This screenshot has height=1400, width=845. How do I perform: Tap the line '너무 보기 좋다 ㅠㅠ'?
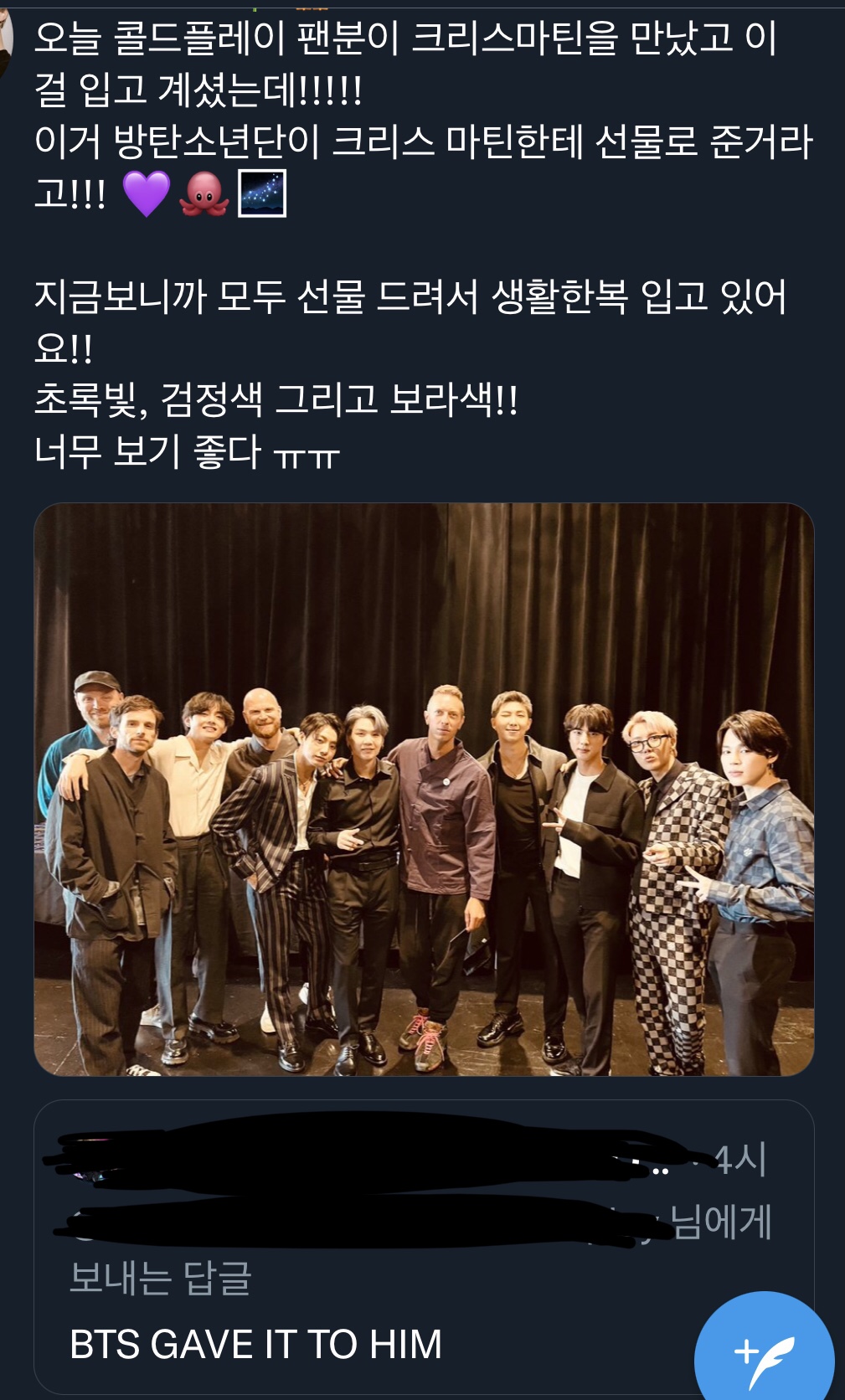click(187, 452)
